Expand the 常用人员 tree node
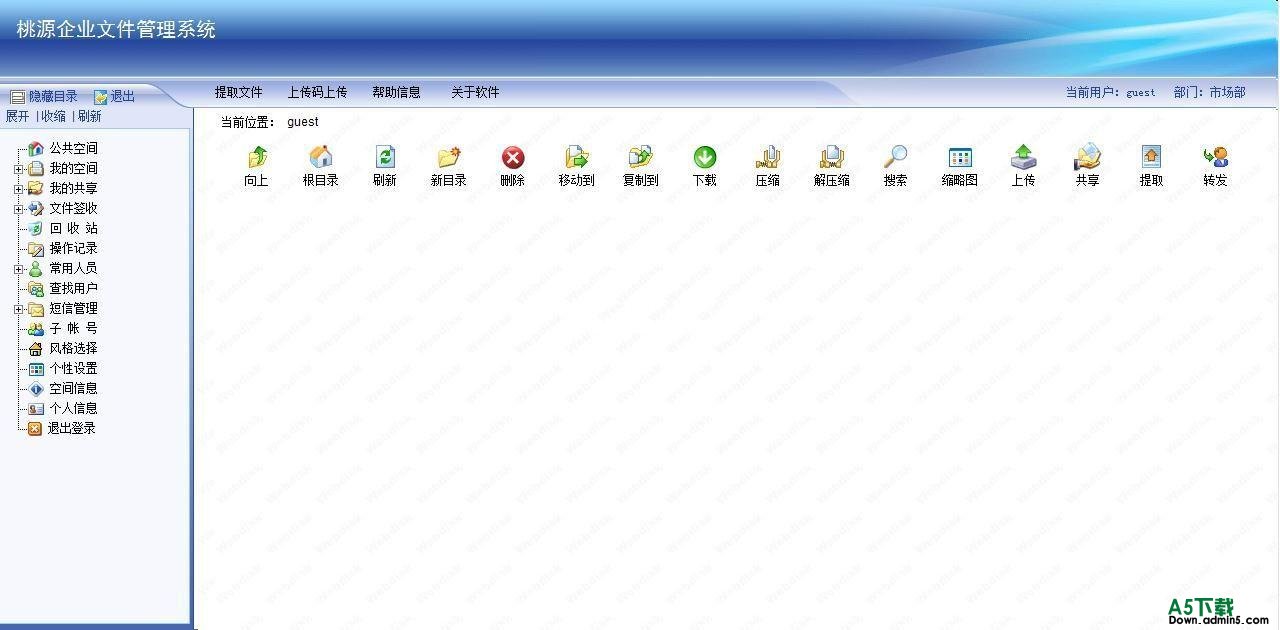1280x630 pixels. (18, 269)
